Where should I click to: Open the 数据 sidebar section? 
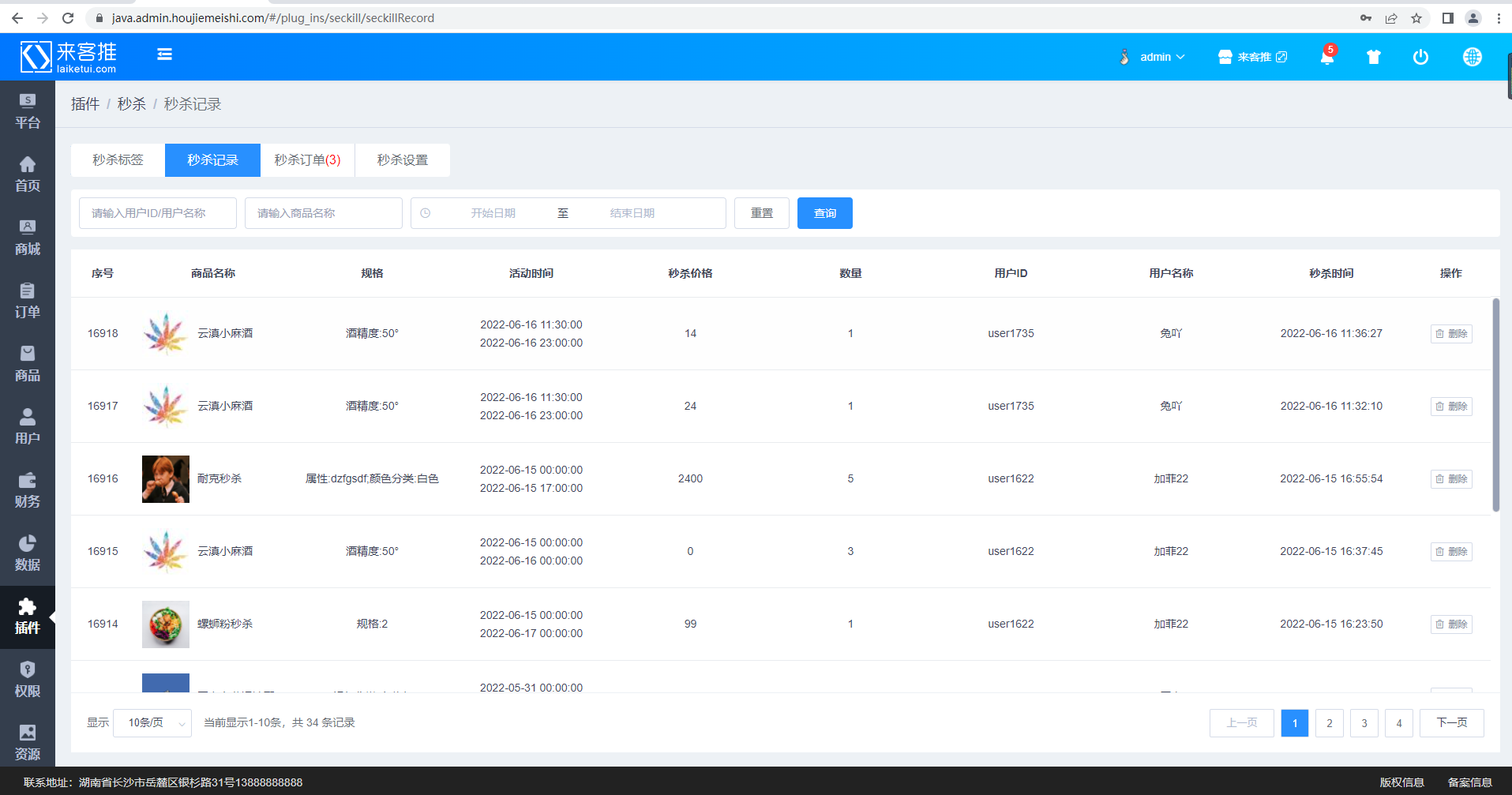tap(28, 553)
